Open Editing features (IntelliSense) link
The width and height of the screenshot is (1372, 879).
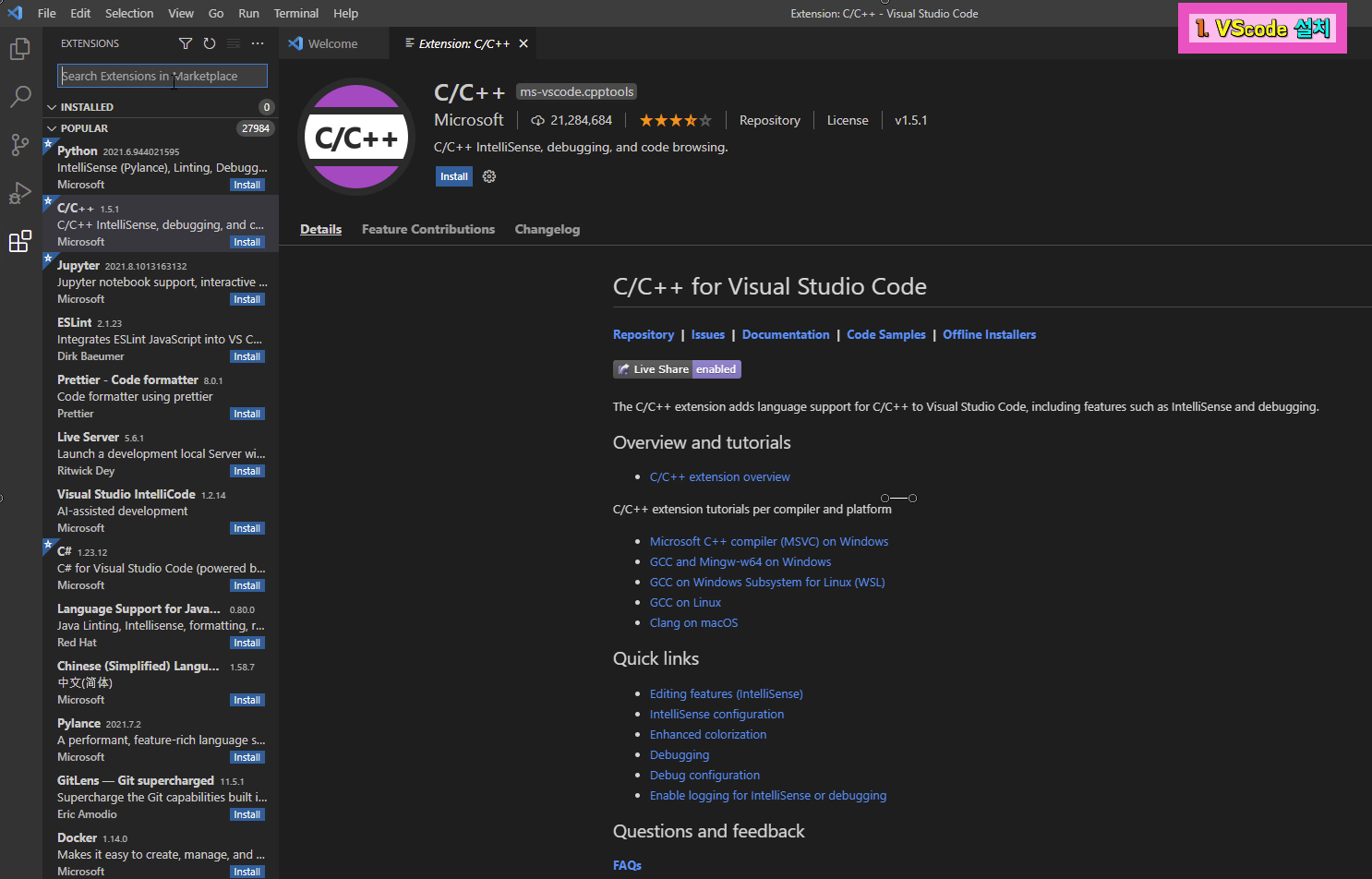click(727, 694)
